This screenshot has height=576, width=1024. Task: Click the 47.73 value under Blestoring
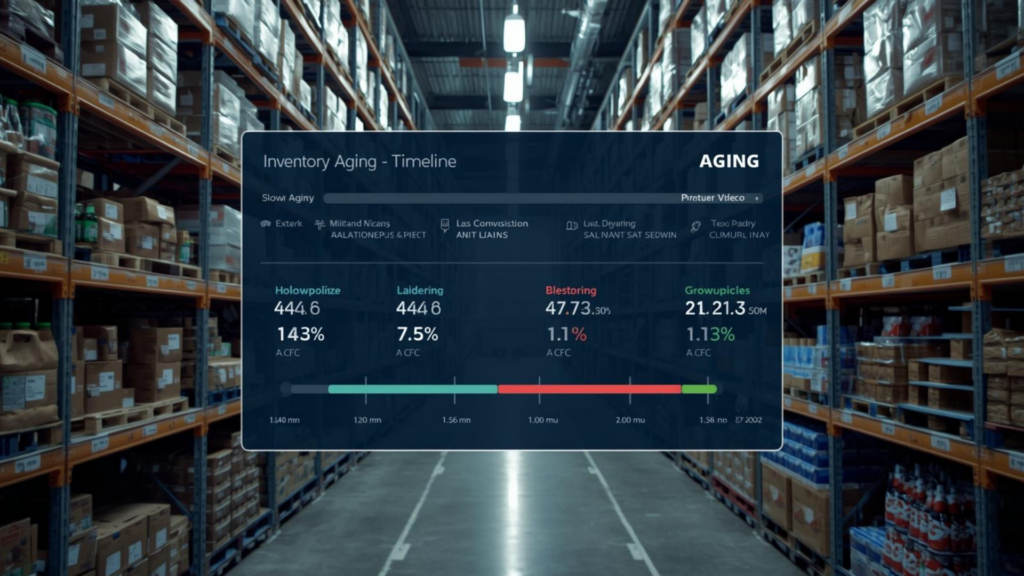[568, 308]
